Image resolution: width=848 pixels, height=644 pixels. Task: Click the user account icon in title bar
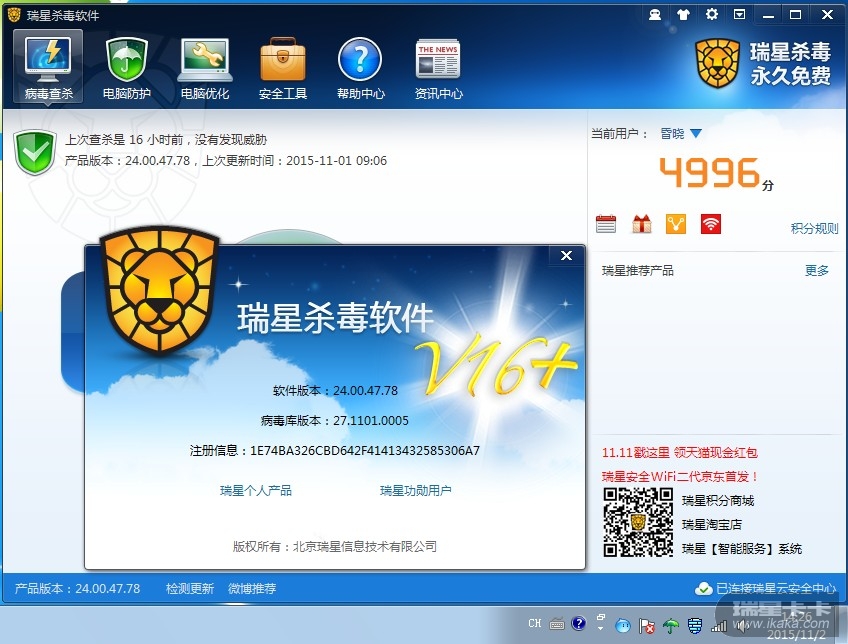(x=654, y=15)
